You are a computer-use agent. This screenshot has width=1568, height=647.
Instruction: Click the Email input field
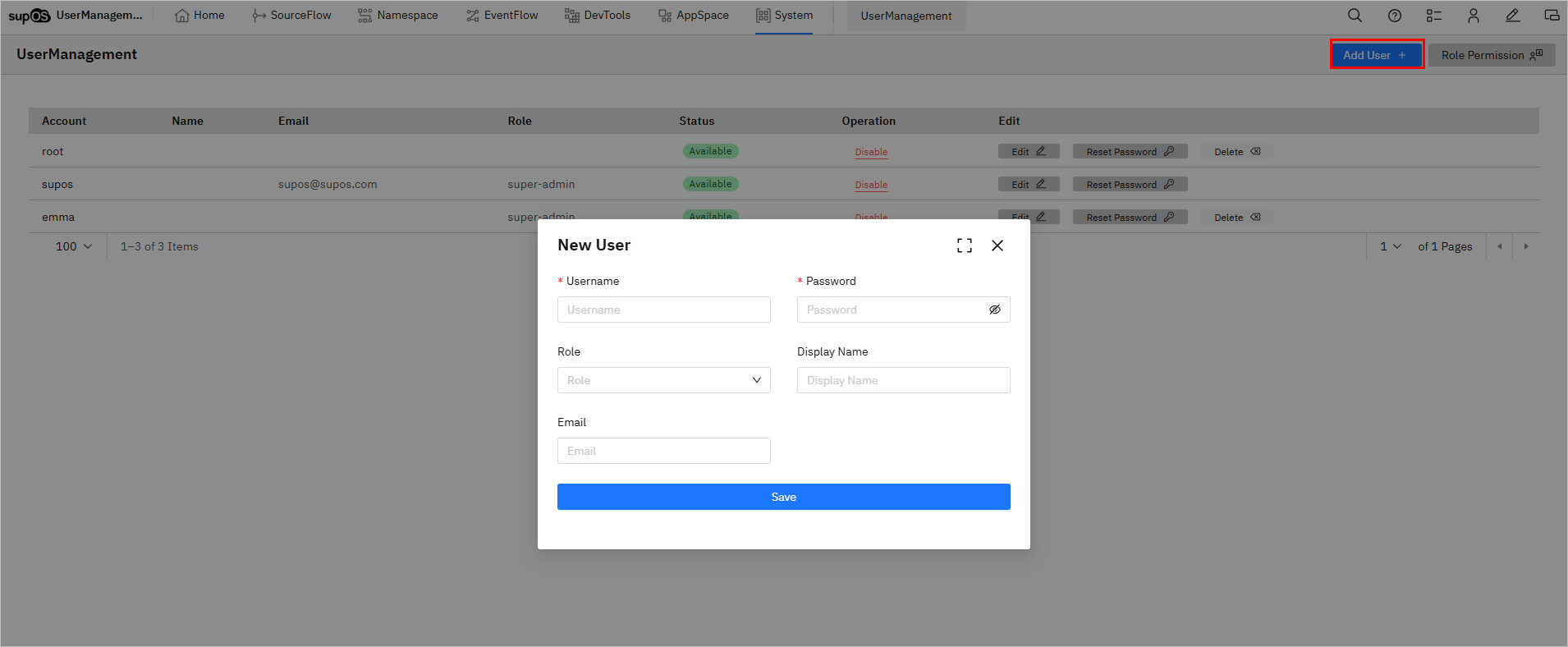tap(663, 451)
